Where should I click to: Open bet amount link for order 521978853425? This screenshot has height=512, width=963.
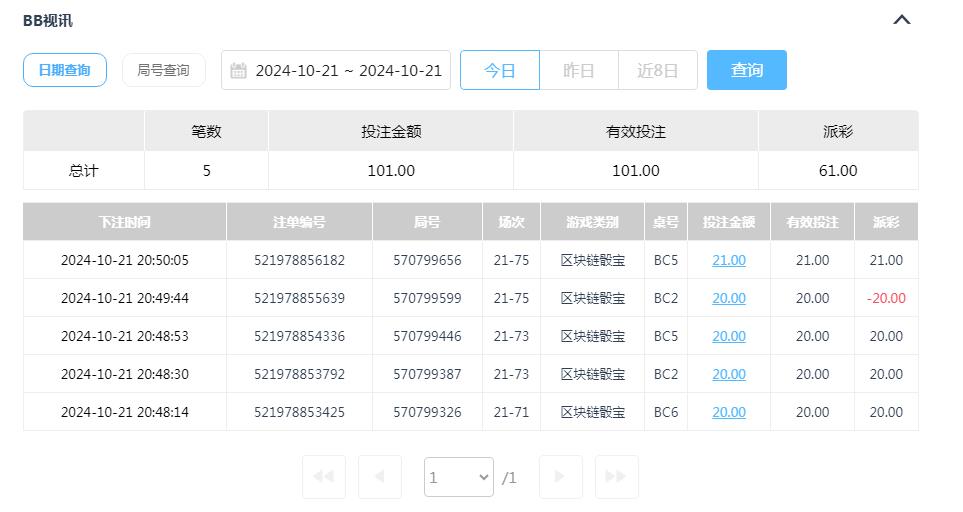point(728,412)
